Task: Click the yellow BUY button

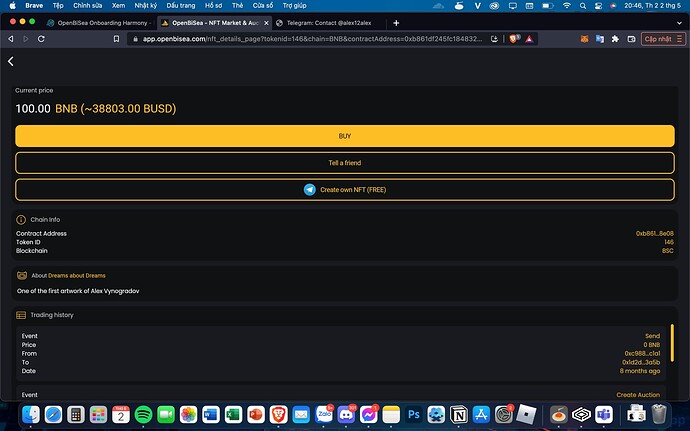Action: (345, 136)
